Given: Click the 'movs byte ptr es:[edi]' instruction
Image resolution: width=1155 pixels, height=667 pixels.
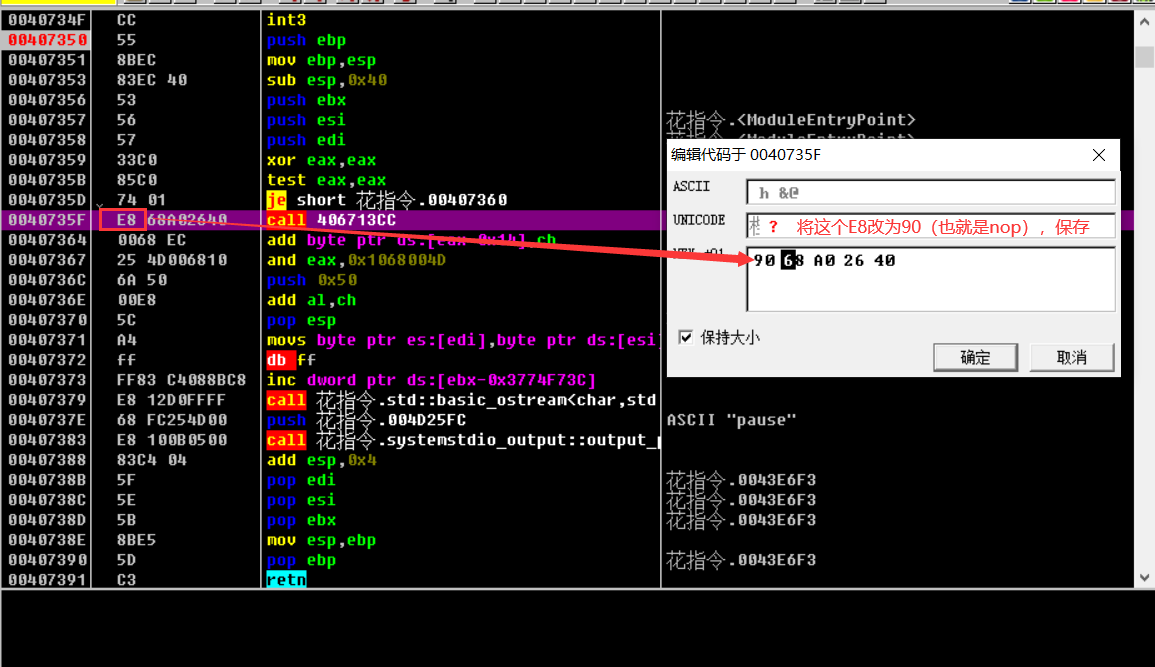Looking at the screenshot, I should tap(461, 339).
